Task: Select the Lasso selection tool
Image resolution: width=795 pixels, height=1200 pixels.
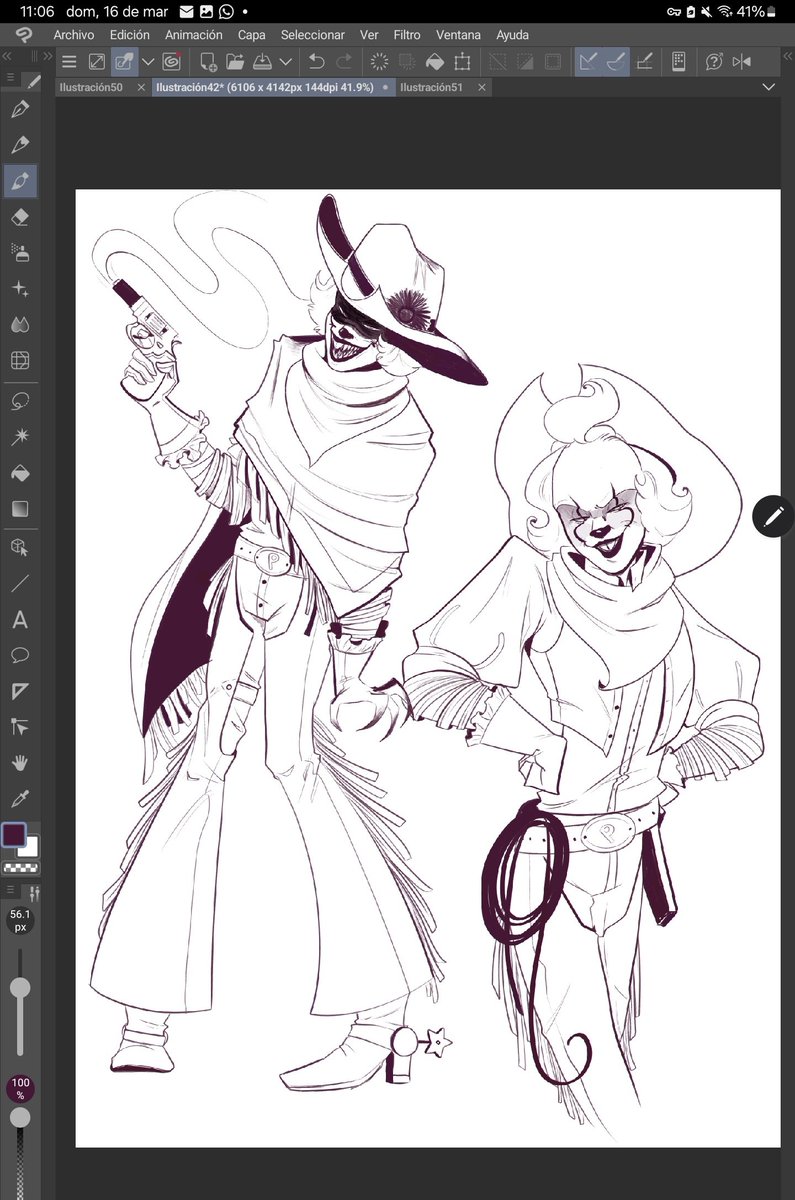Action: (20, 401)
